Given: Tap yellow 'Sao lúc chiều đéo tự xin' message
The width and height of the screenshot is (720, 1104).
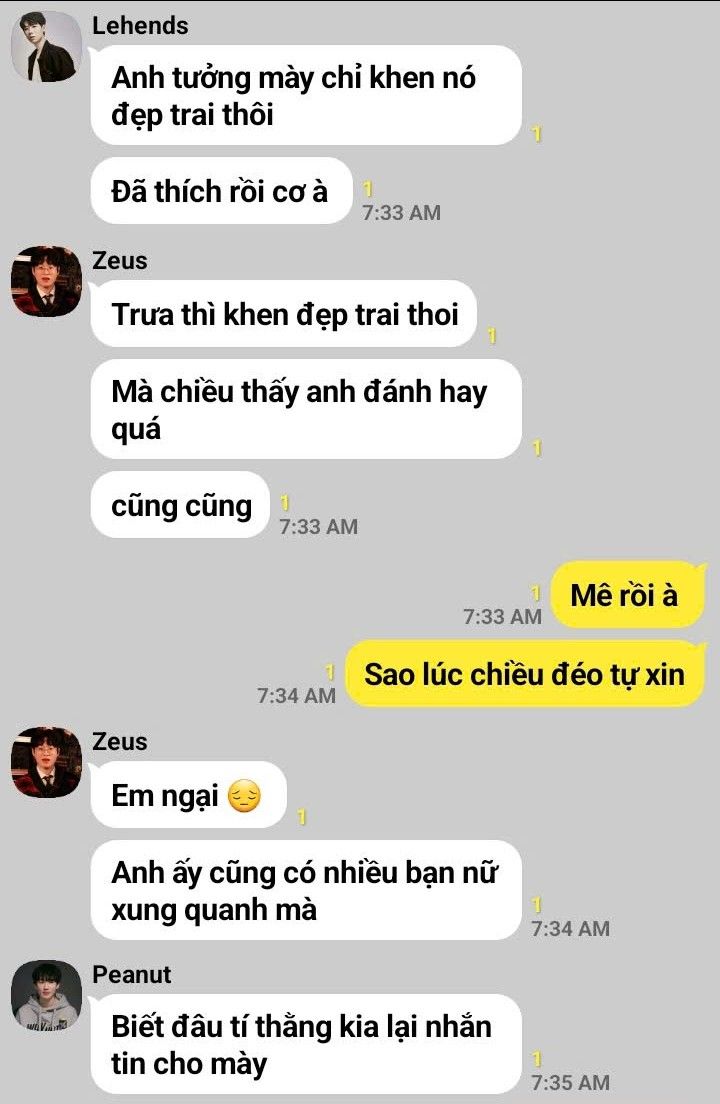Looking at the screenshot, I should point(525,673).
